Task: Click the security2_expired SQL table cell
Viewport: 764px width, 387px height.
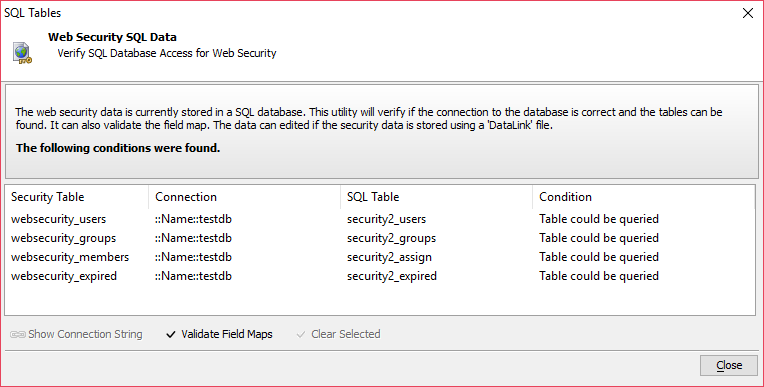Action: (x=392, y=276)
